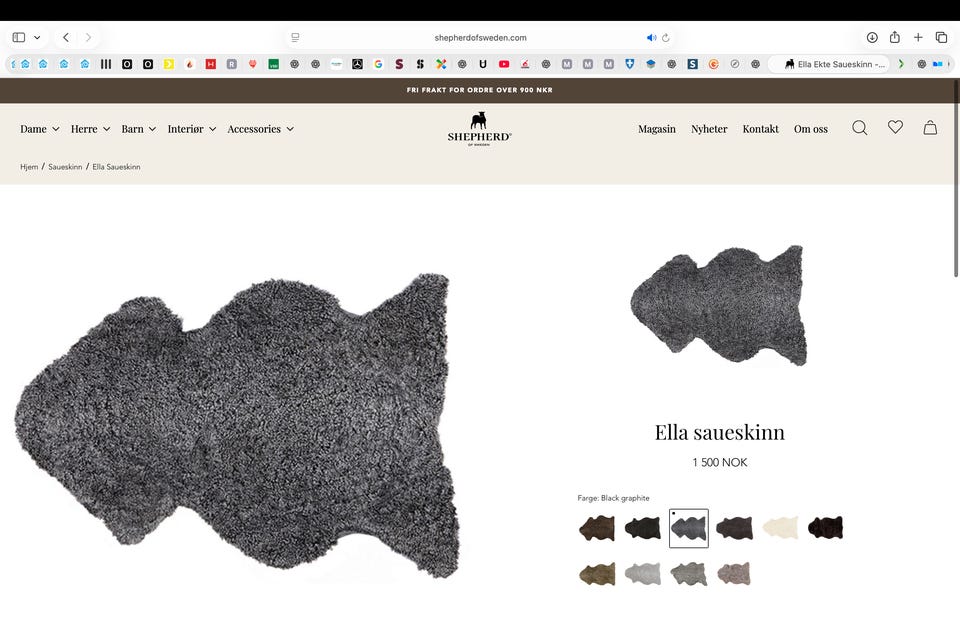Image resolution: width=960 pixels, height=623 pixels.
Task: Click the small sheepskin thumbnail above the title
Action: 719,305
